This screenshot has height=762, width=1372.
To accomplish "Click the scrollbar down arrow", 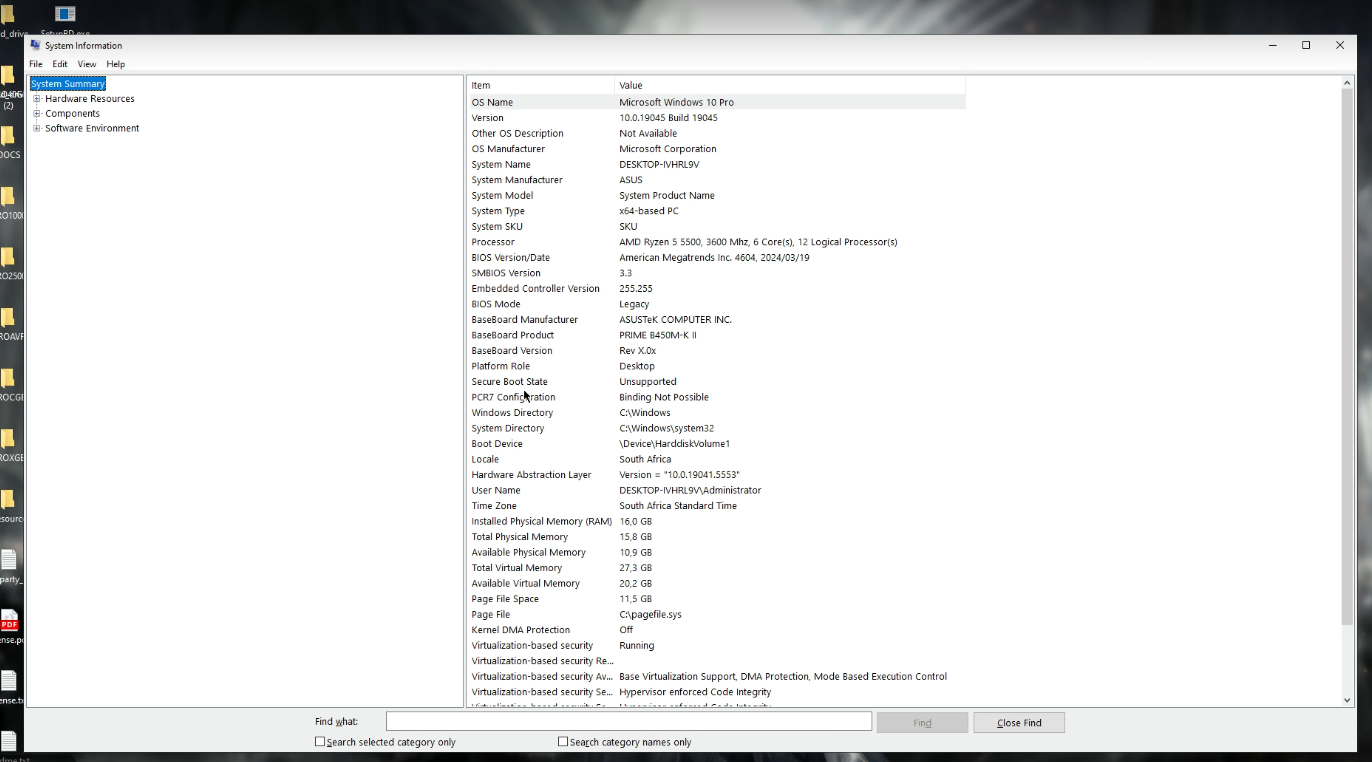I will [1347, 700].
